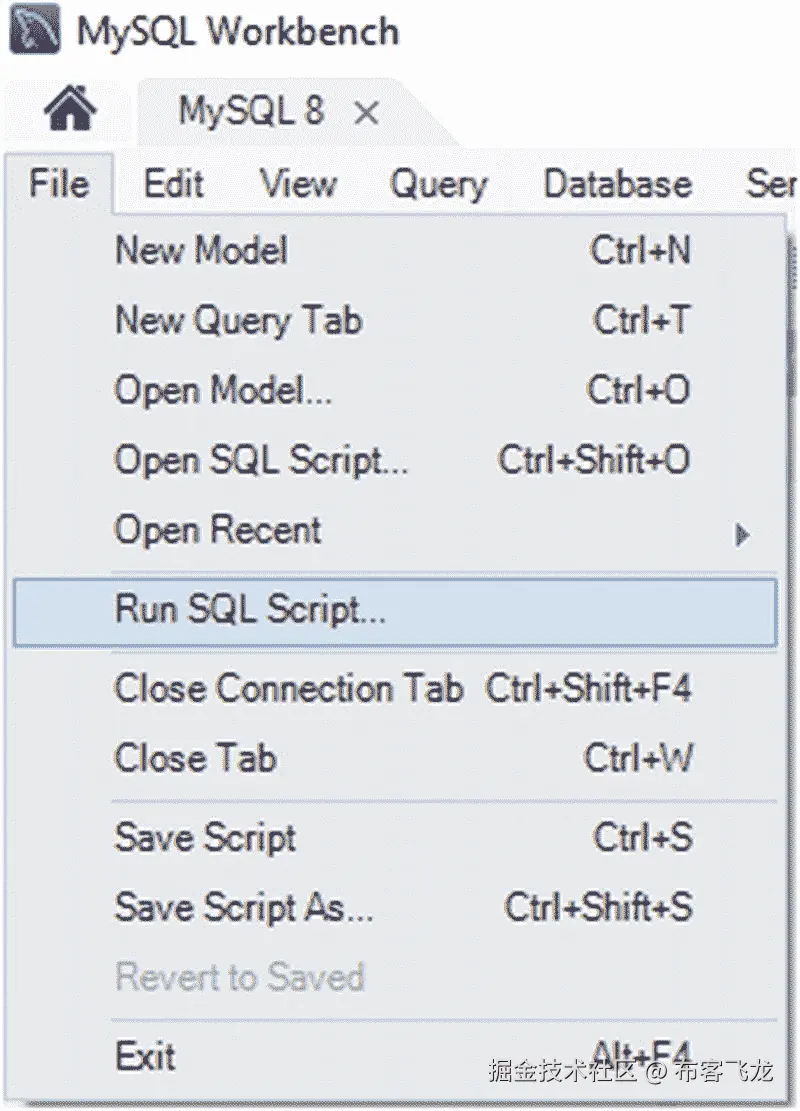This screenshot has width=800, height=1111.
Task: Save the script with Save Script
Action: 205,839
